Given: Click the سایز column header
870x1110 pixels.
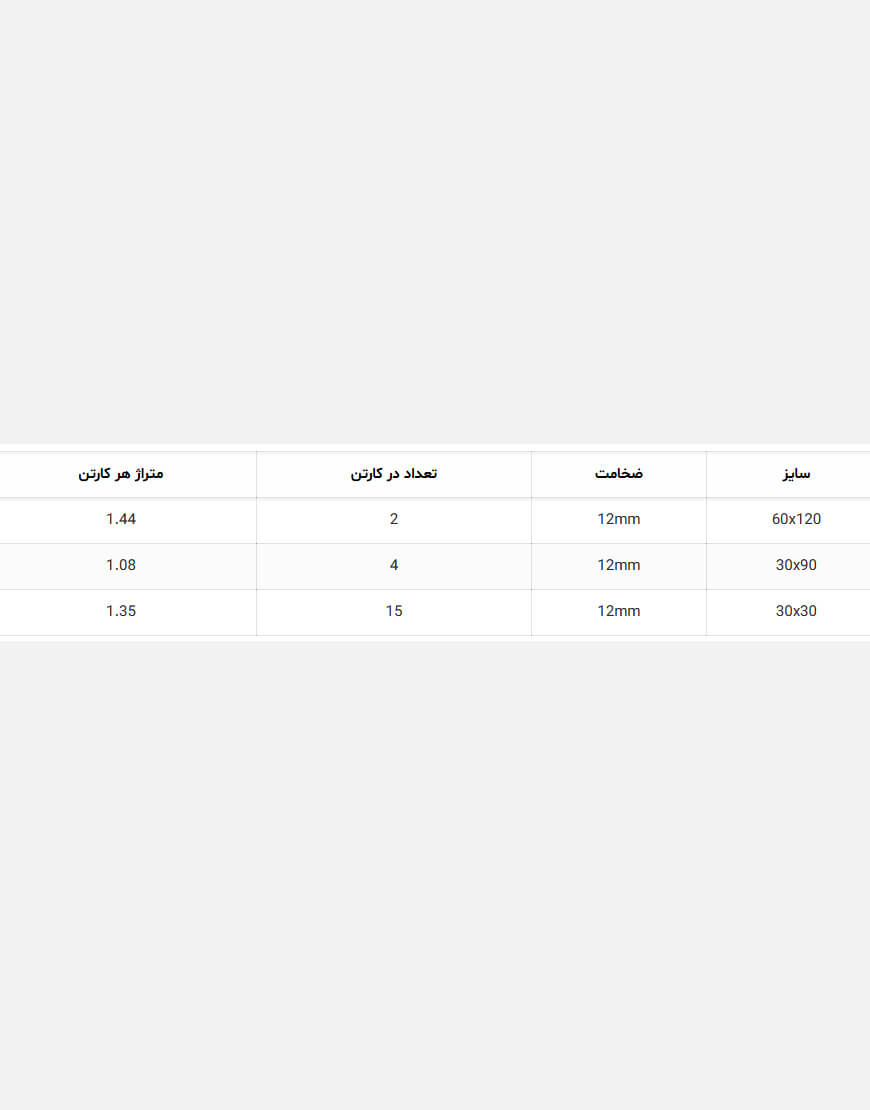Looking at the screenshot, I should 796,474.
